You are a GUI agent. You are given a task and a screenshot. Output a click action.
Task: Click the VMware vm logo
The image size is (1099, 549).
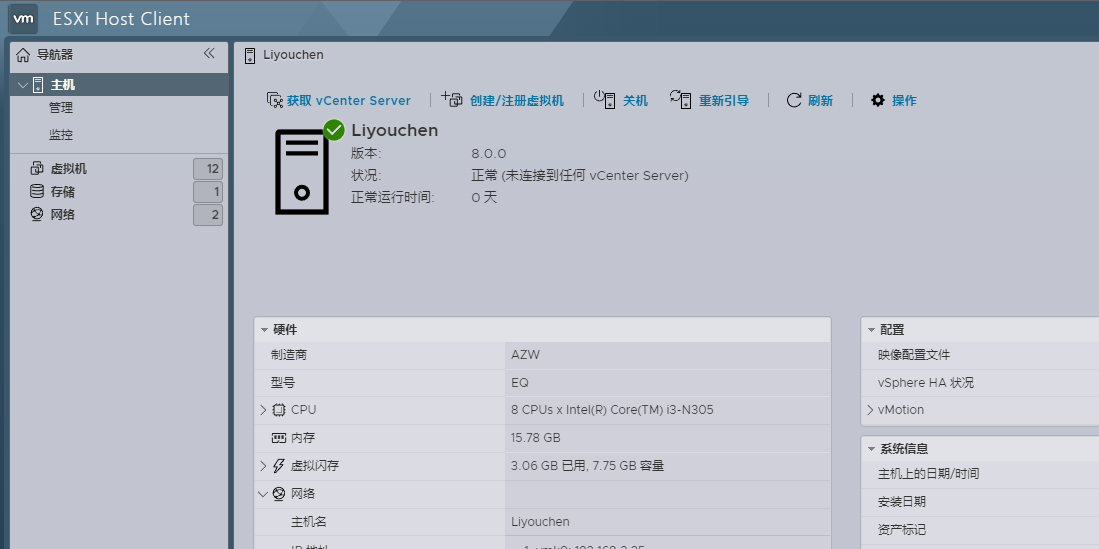pyautogui.click(x=24, y=18)
